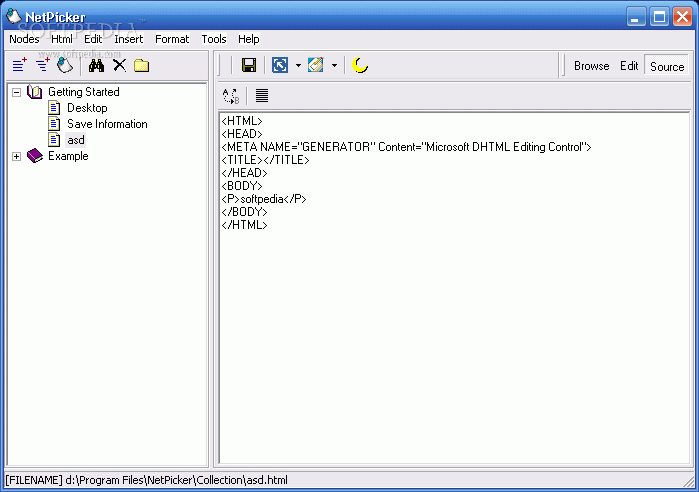Image resolution: width=699 pixels, height=492 pixels.
Task: Switch to the Edit view tab
Action: pos(629,66)
